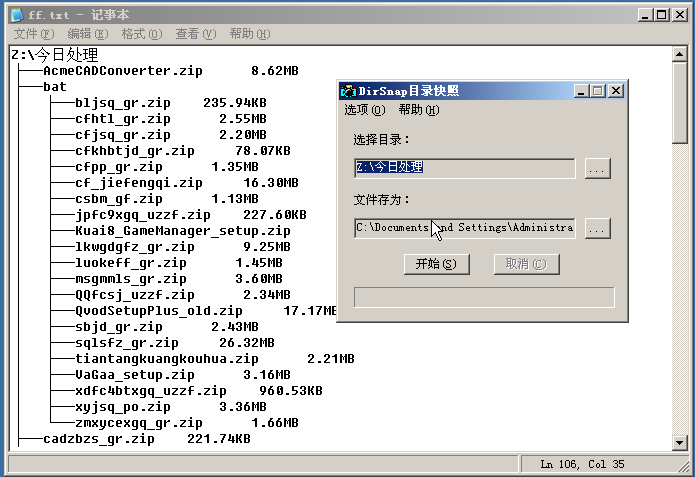Click cfjsq_gr.zip text line
Viewport: 695px width, 477px height.
tap(171, 135)
